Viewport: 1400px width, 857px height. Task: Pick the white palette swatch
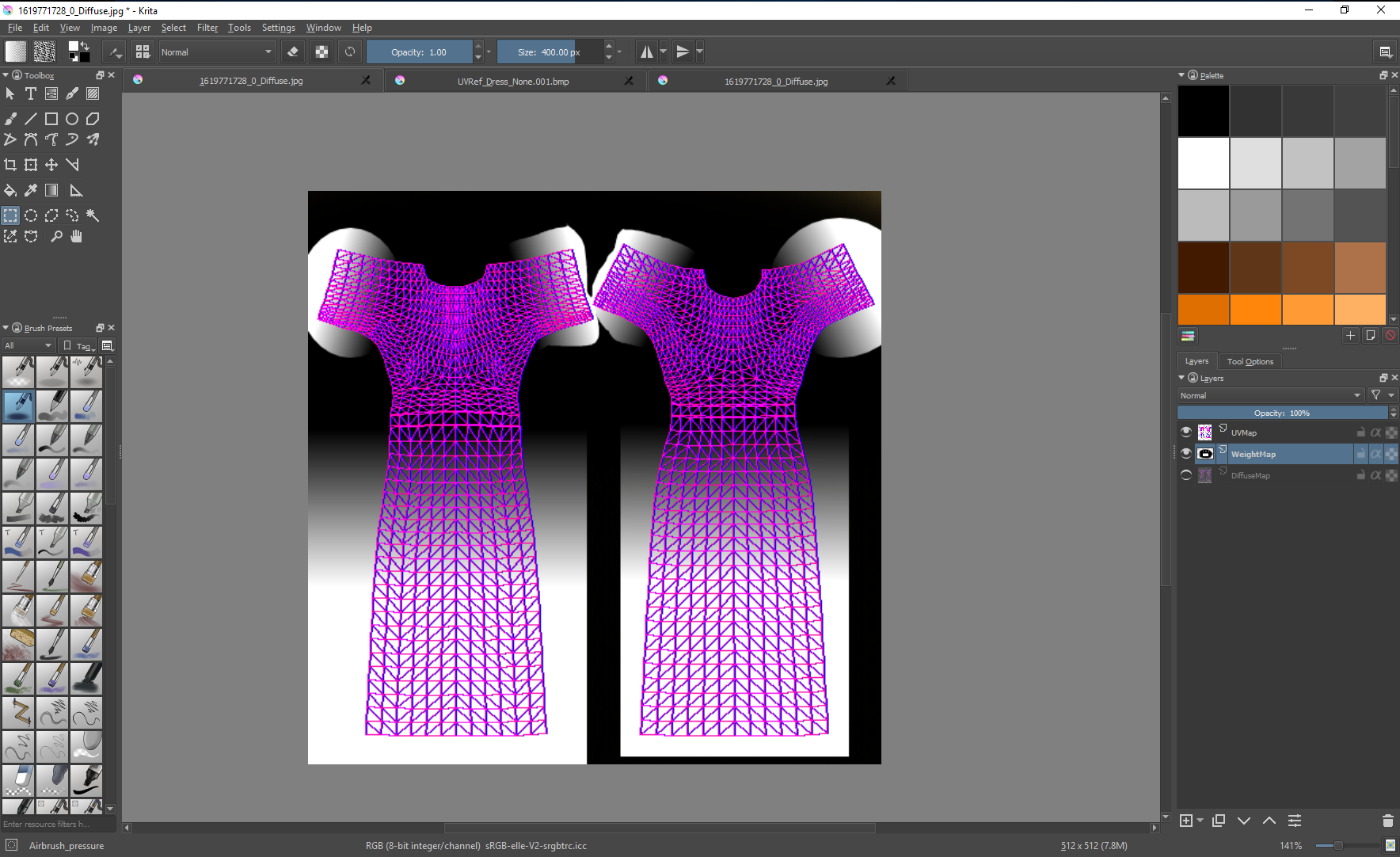pos(1204,163)
